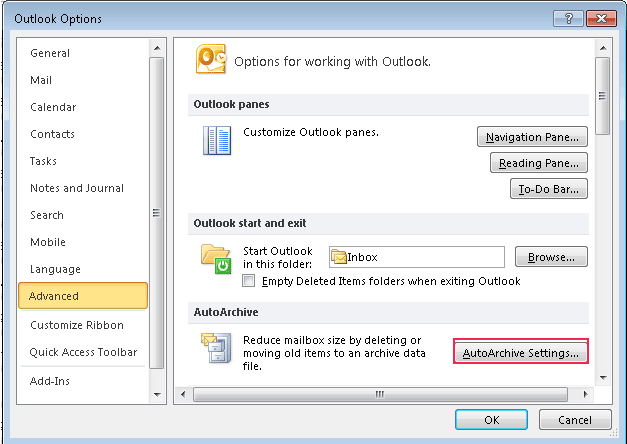Image resolution: width=627 pixels, height=444 pixels.
Task: Select the Mail category
Action: [41, 80]
